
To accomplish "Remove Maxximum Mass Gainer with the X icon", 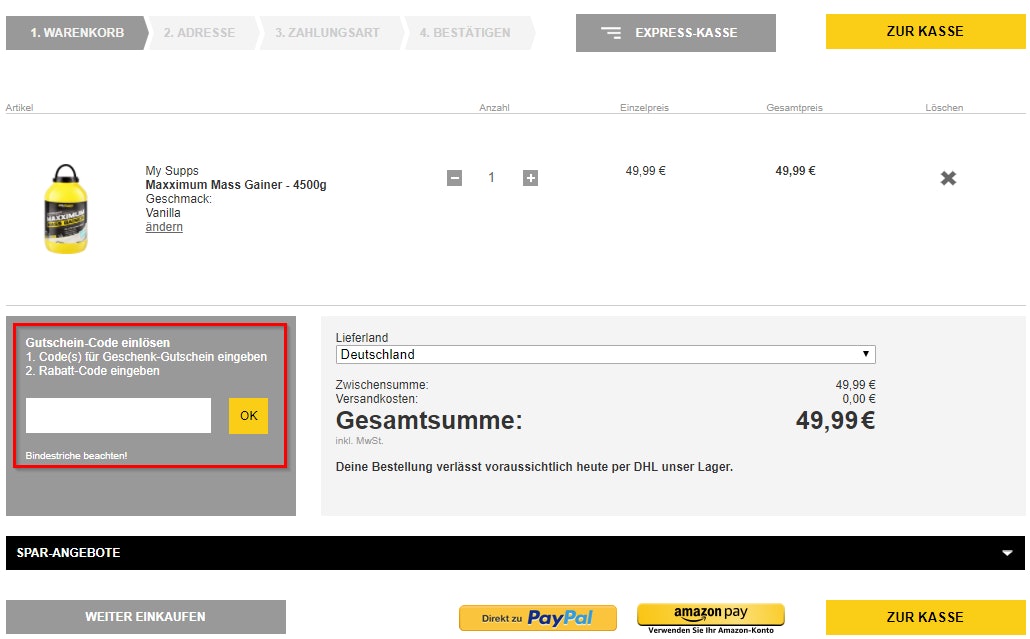I will (x=948, y=178).
